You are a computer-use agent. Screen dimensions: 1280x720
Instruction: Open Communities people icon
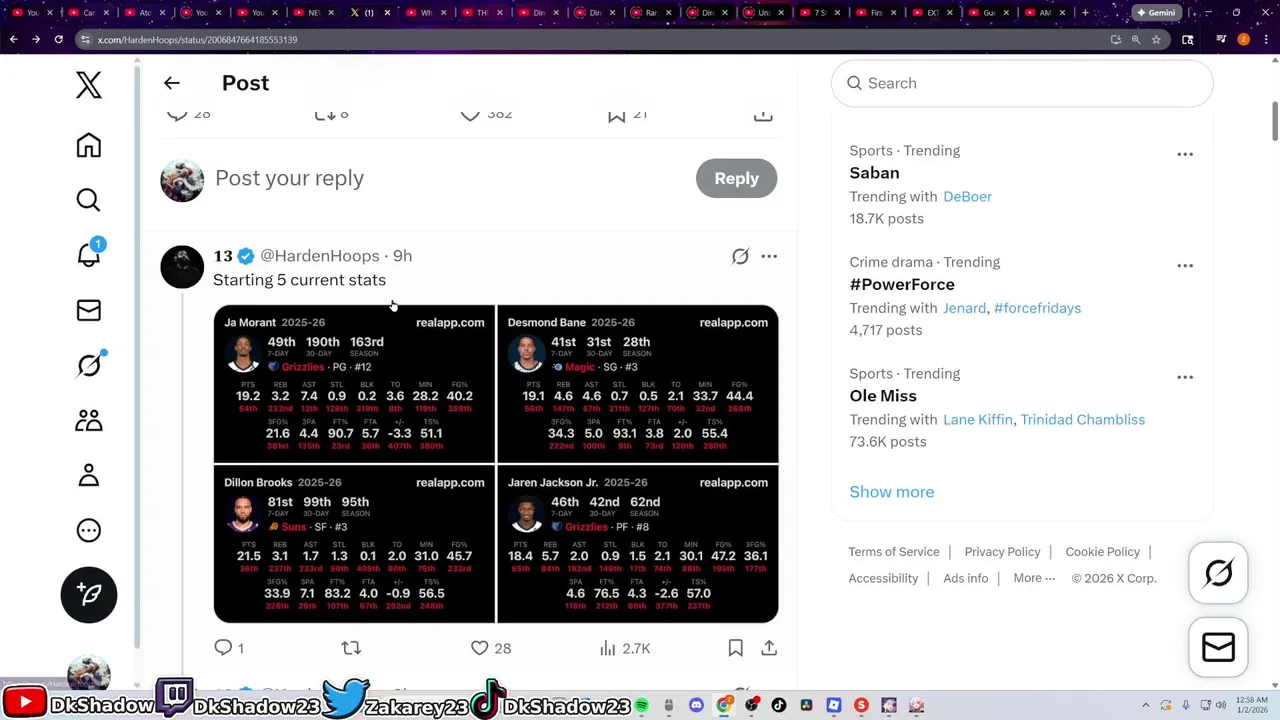[89, 420]
